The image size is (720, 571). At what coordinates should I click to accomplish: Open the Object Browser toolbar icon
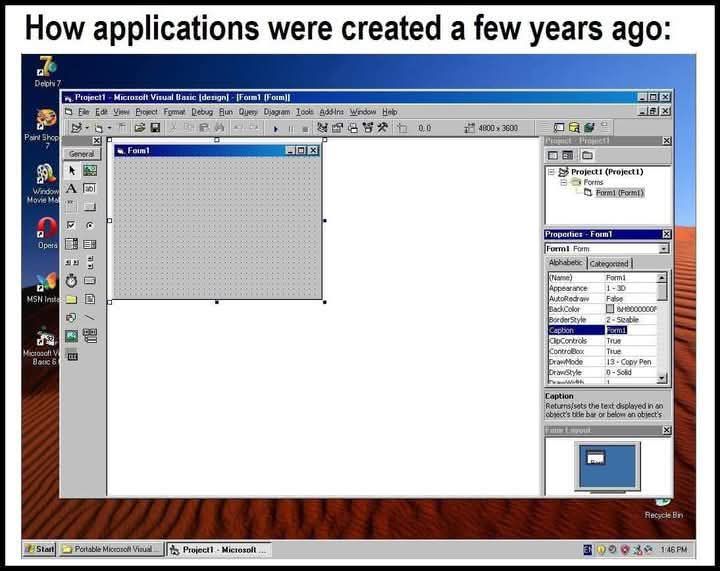click(368, 128)
